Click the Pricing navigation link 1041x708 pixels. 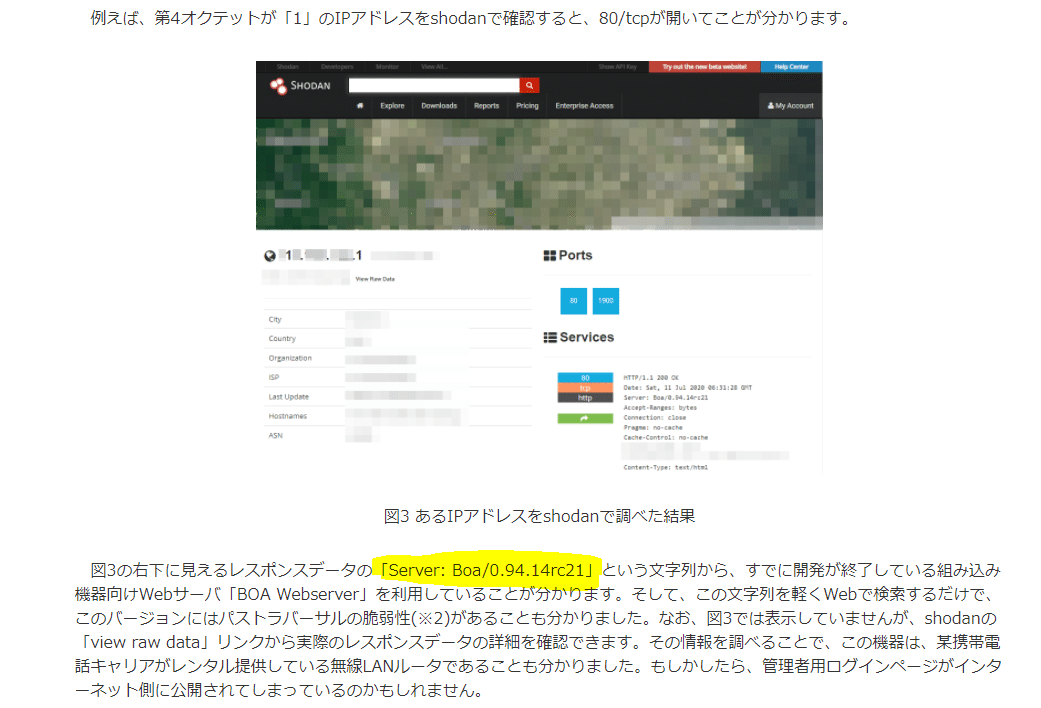(526, 104)
